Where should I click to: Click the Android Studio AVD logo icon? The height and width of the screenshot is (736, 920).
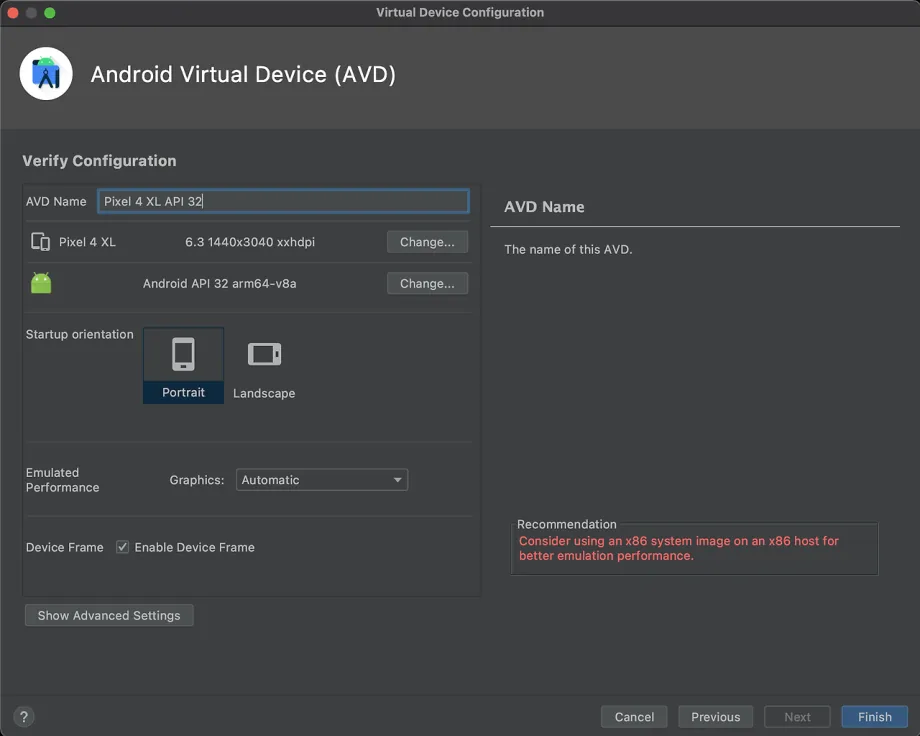pos(46,74)
